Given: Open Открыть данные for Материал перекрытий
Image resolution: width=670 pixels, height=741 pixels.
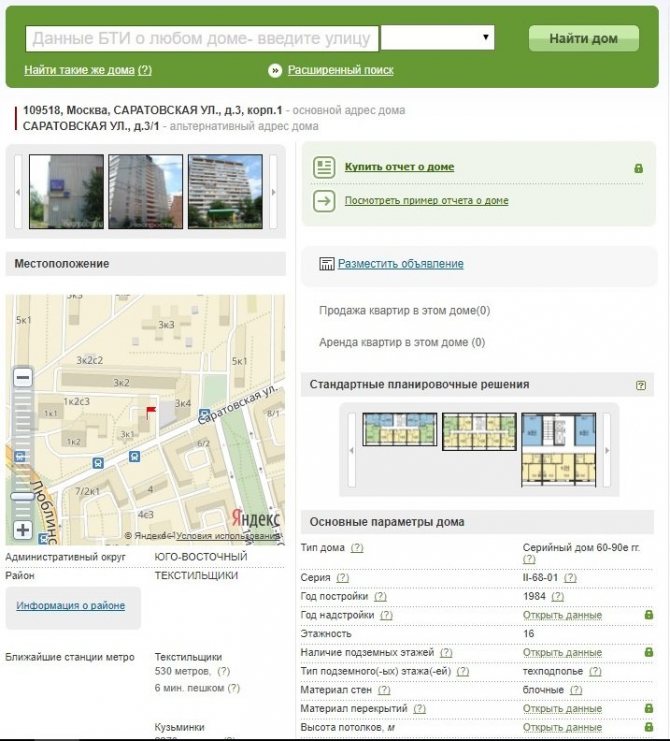Looking at the screenshot, I should pyautogui.click(x=562, y=709).
